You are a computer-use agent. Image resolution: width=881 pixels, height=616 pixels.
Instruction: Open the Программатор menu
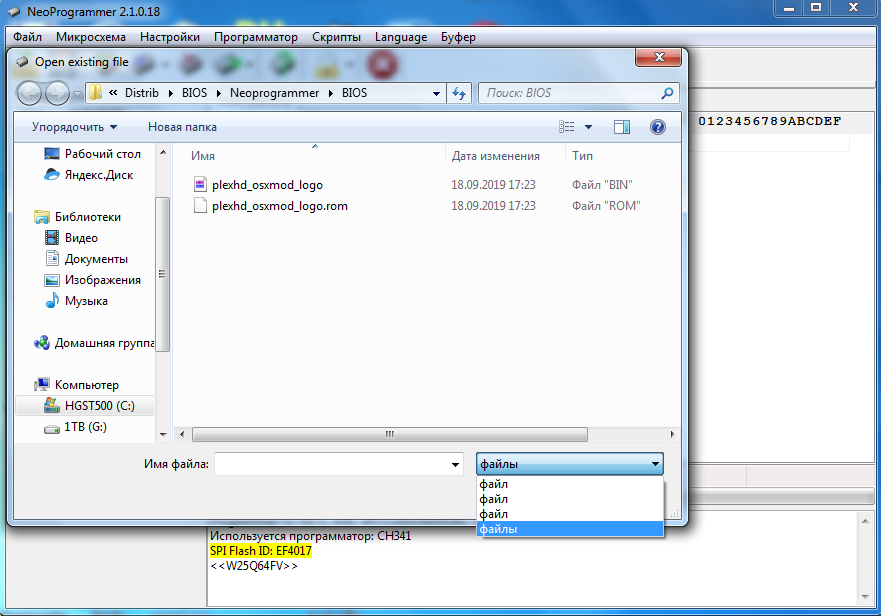256,37
